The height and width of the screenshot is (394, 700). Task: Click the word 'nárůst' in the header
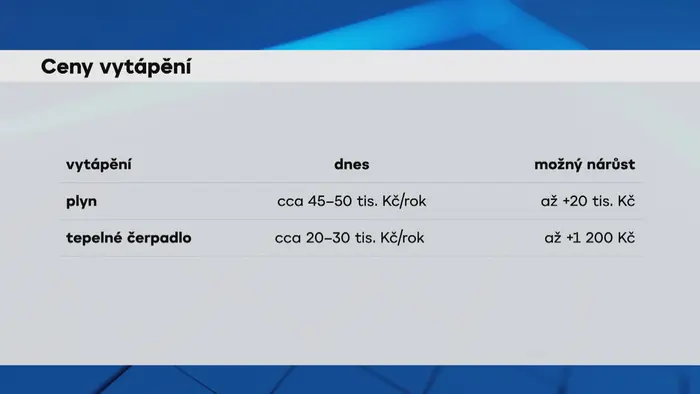click(610, 165)
